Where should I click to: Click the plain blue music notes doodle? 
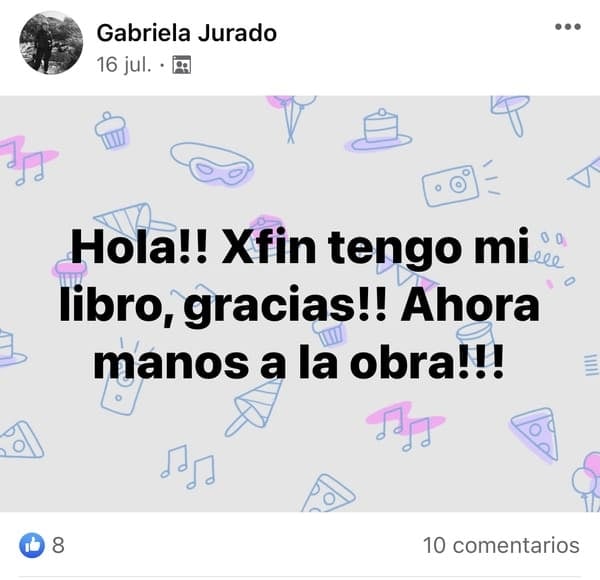[x=188, y=467]
